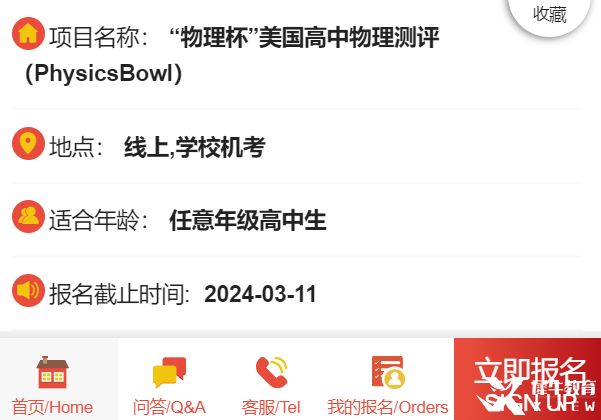Select the 首页/Home tab label
The height and width of the screenshot is (420, 601).
[53, 407]
